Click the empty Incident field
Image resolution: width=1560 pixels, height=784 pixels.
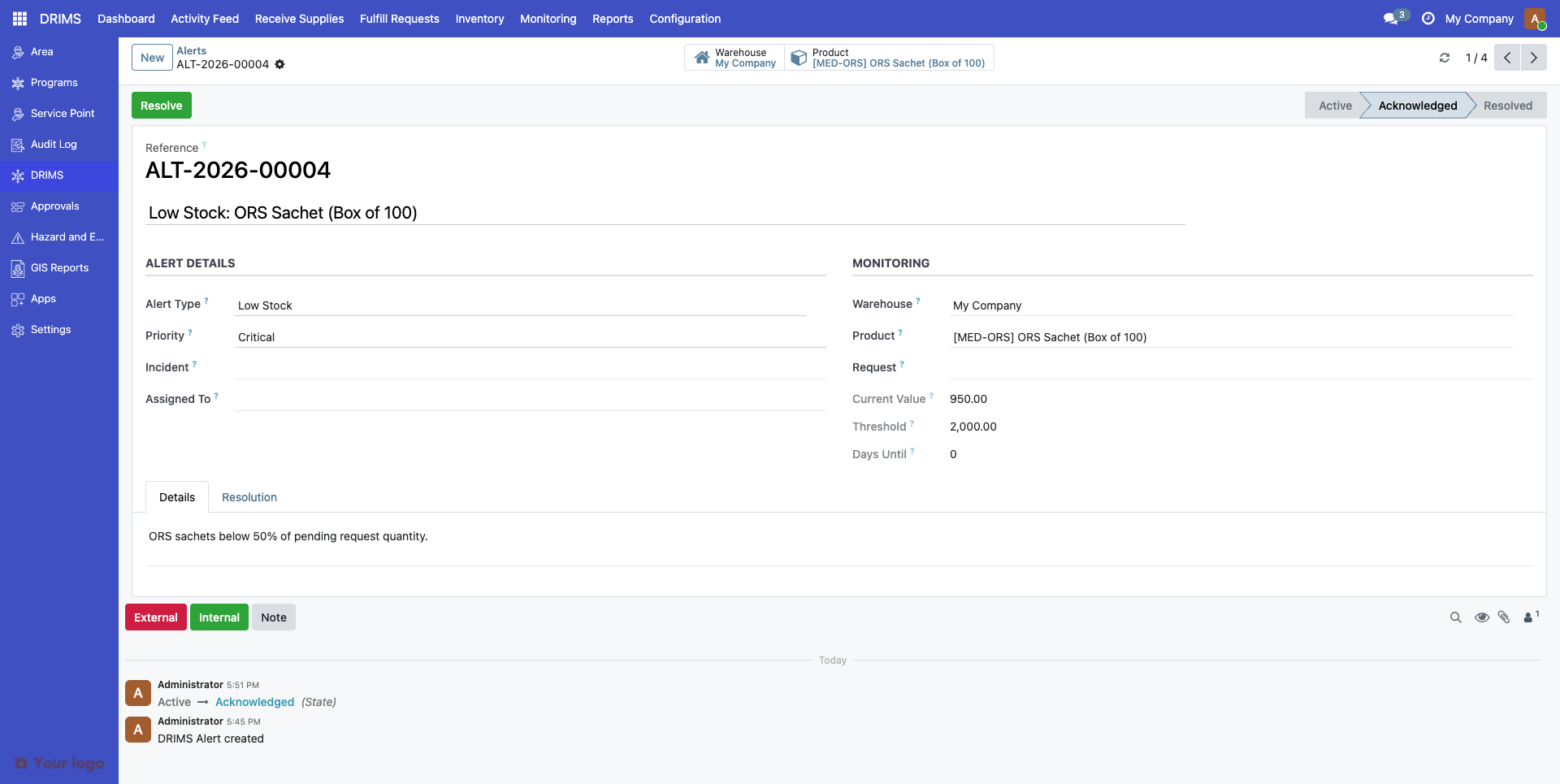click(x=530, y=368)
